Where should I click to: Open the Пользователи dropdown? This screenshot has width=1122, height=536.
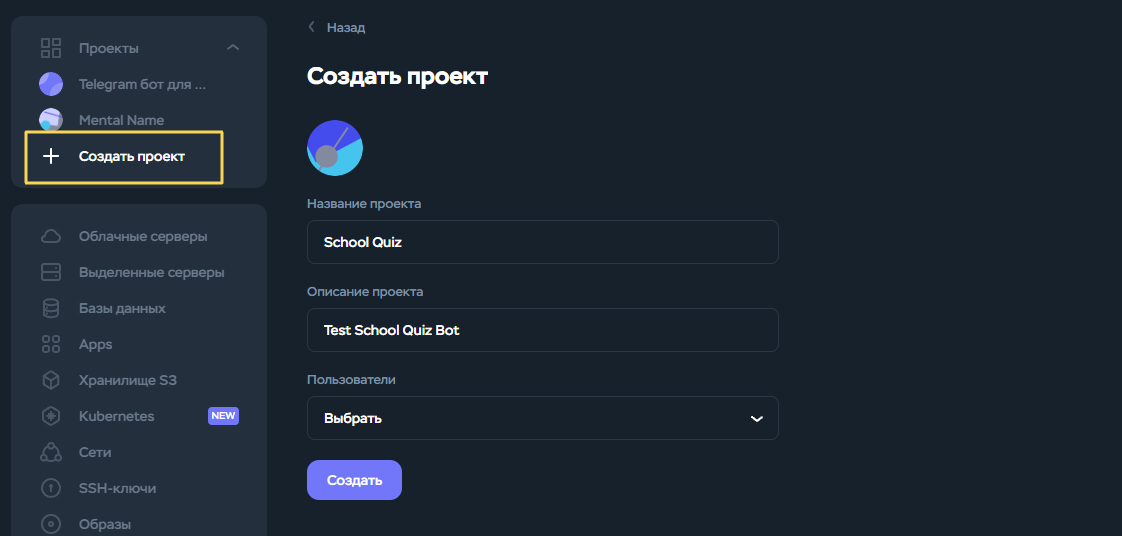(x=542, y=418)
